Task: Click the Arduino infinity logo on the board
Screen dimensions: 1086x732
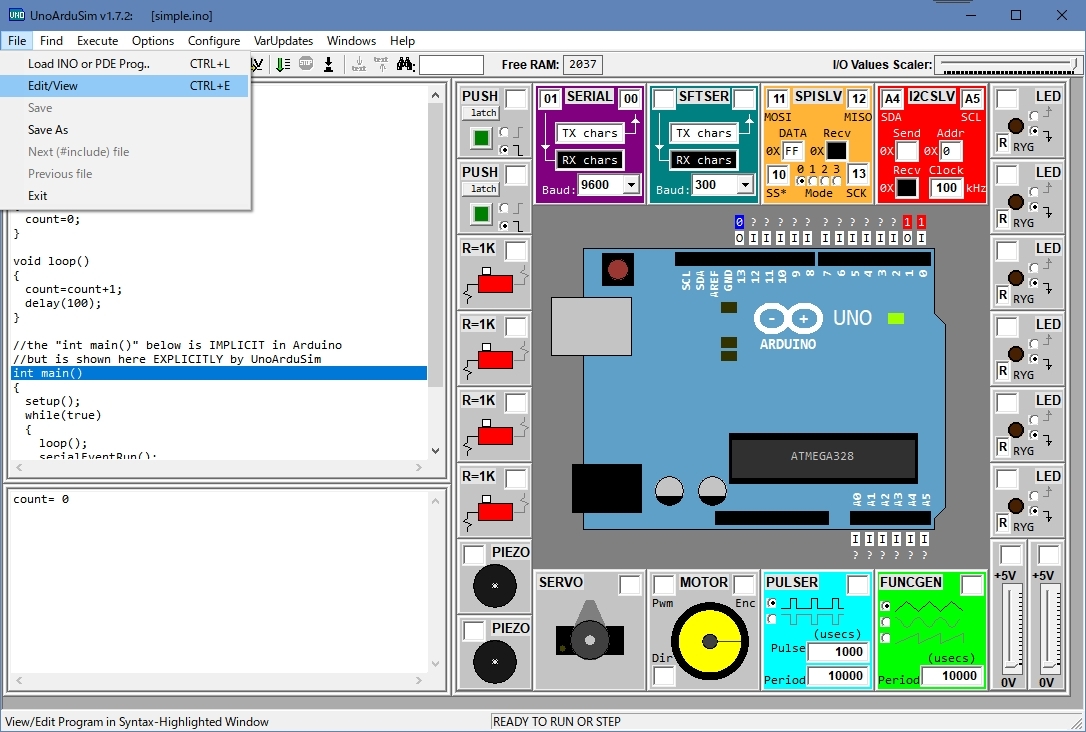Action: click(x=787, y=319)
